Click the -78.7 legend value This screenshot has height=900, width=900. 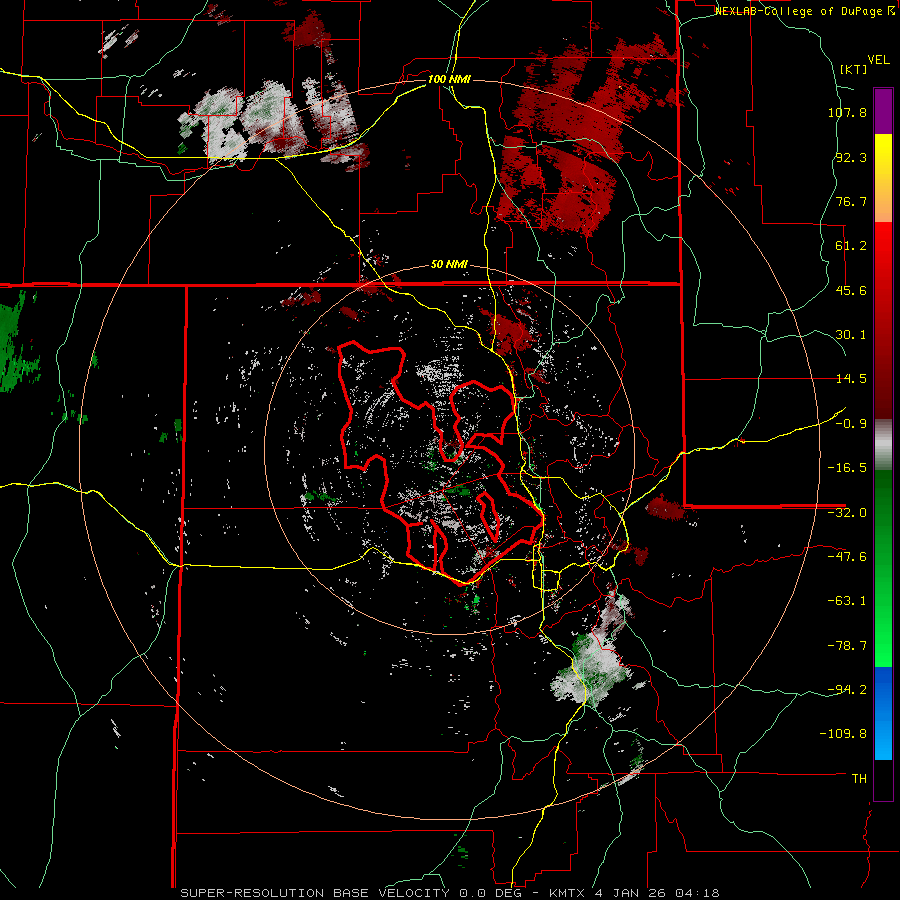click(x=847, y=646)
